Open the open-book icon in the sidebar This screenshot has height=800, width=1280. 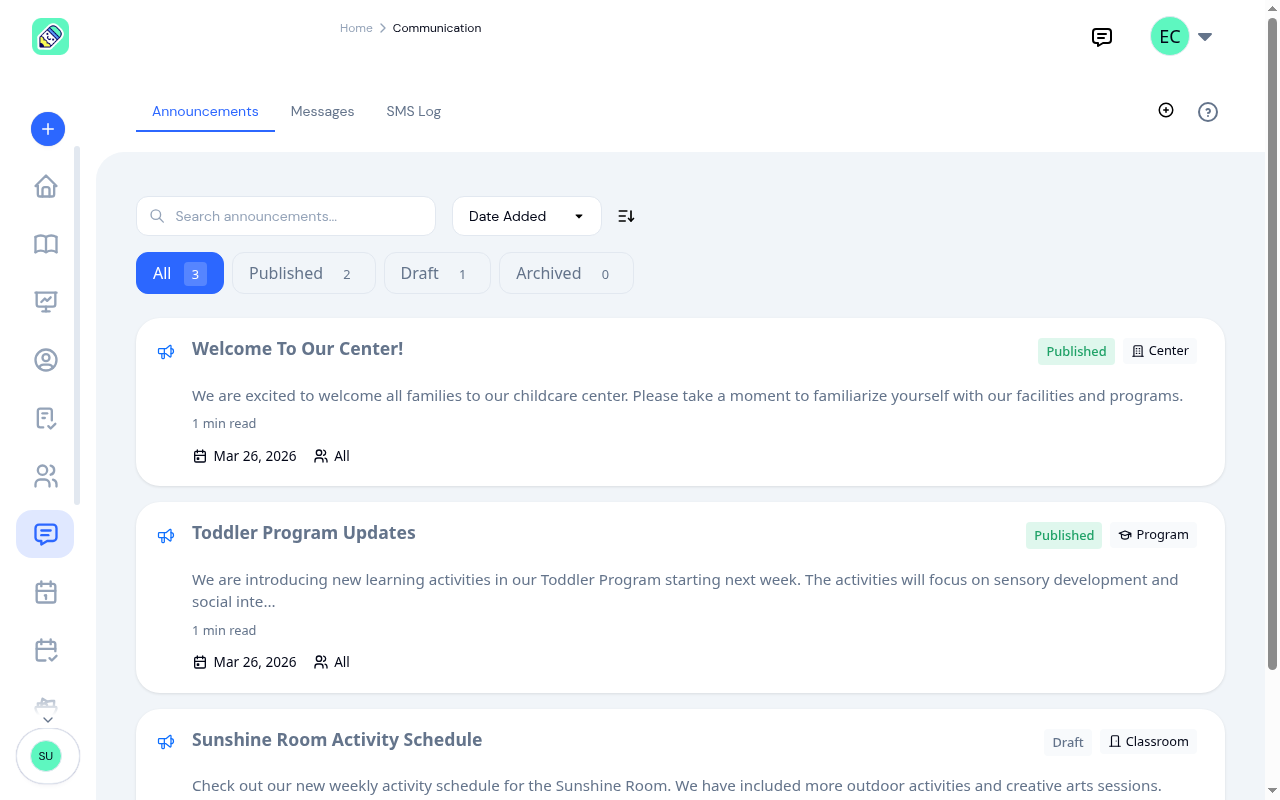coord(46,244)
